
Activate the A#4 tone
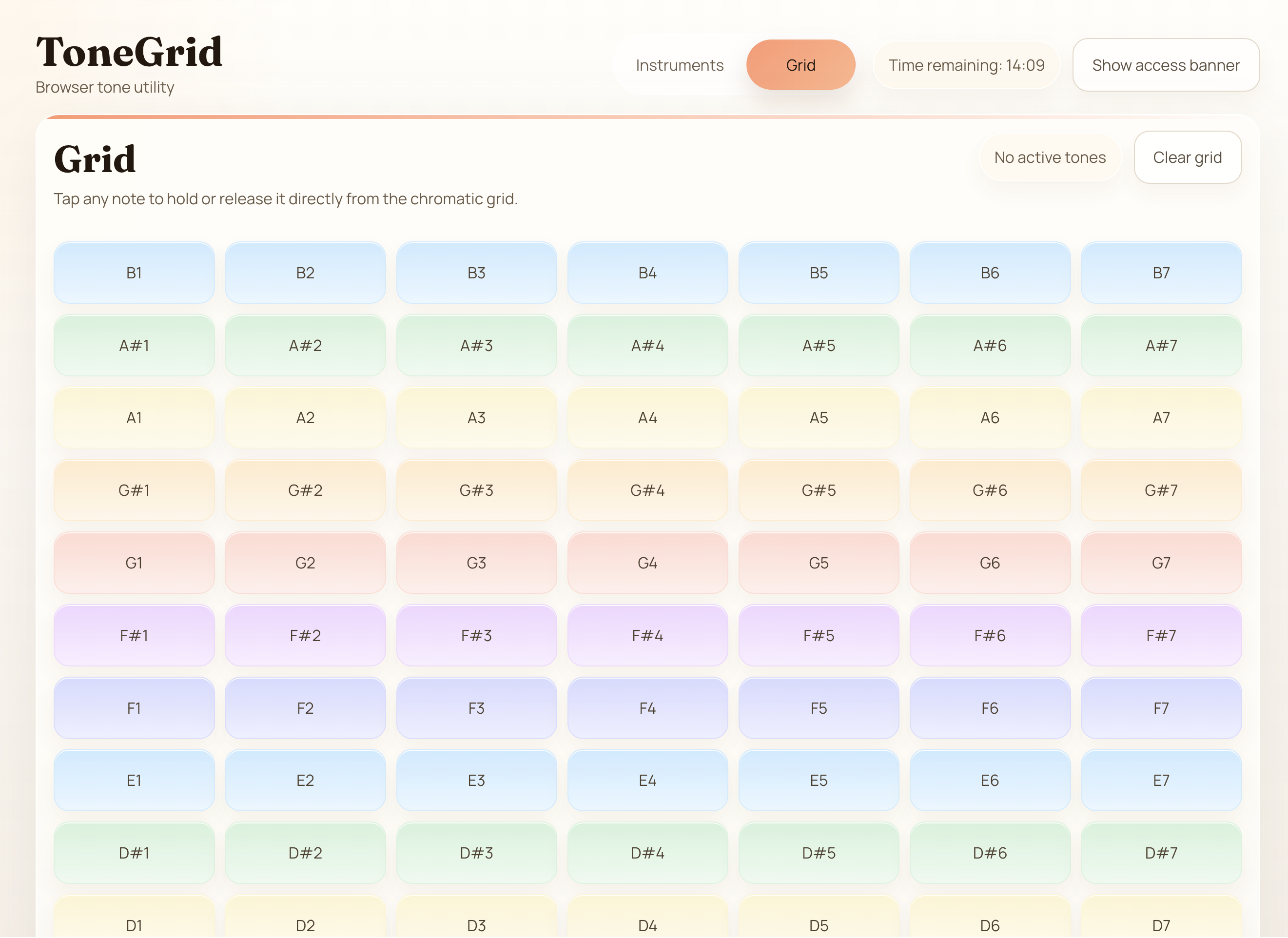[647, 345]
